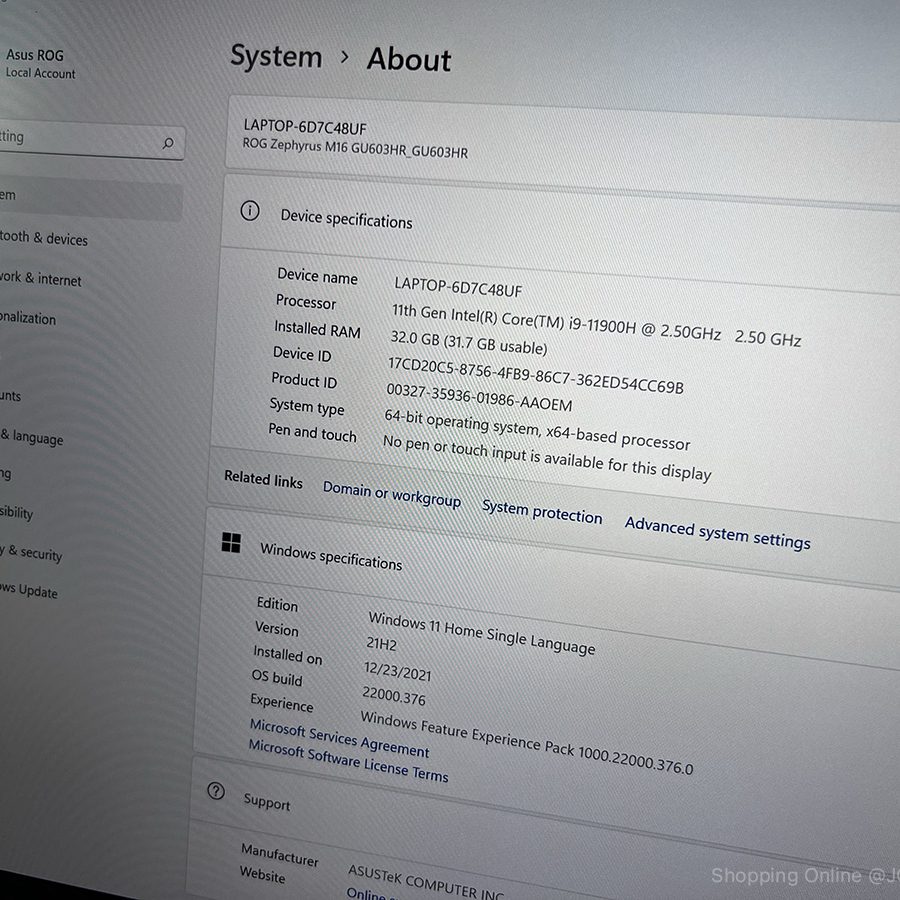
Task: Open the Domain or workgroup link
Action: click(392, 495)
